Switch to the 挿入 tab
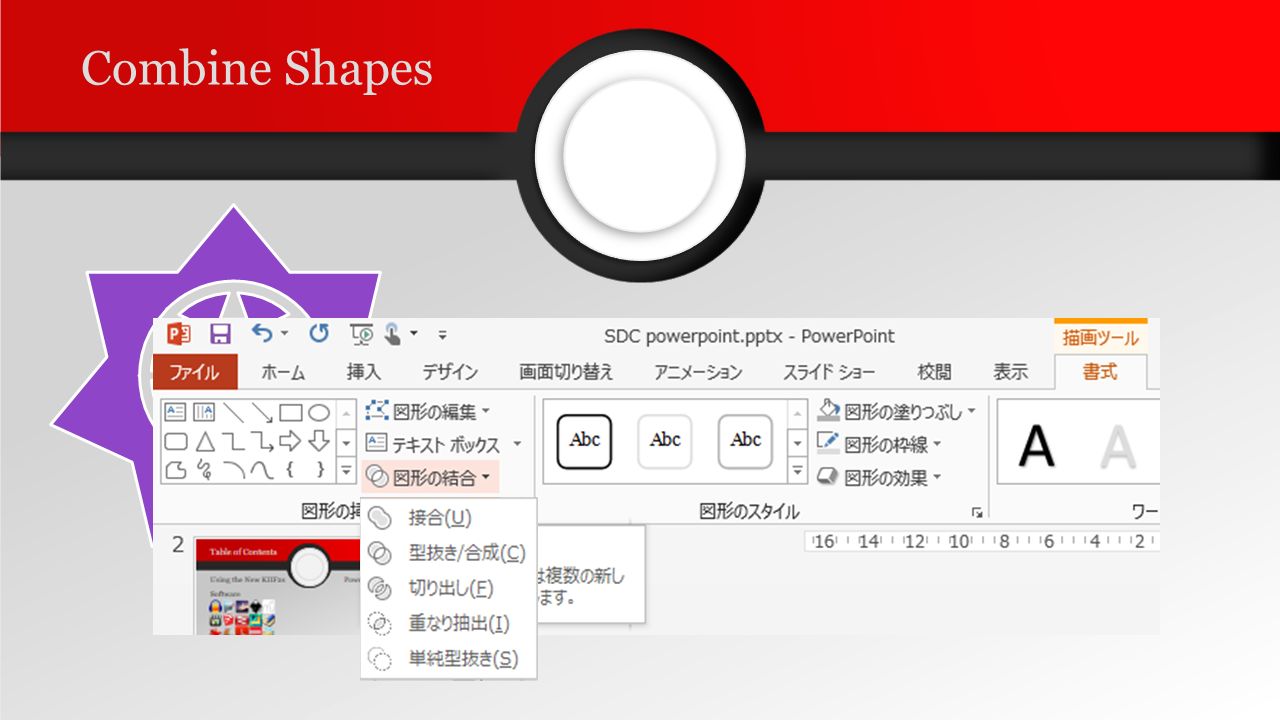The image size is (1280, 720). pyautogui.click(x=363, y=372)
